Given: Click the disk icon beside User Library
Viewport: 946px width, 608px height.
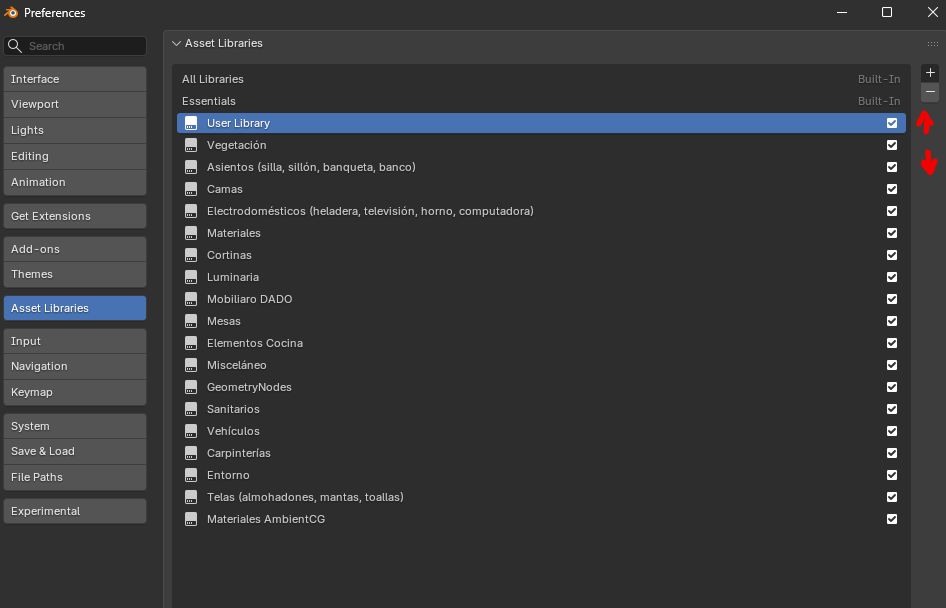Looking at the screenshot, I should (191, 123).
